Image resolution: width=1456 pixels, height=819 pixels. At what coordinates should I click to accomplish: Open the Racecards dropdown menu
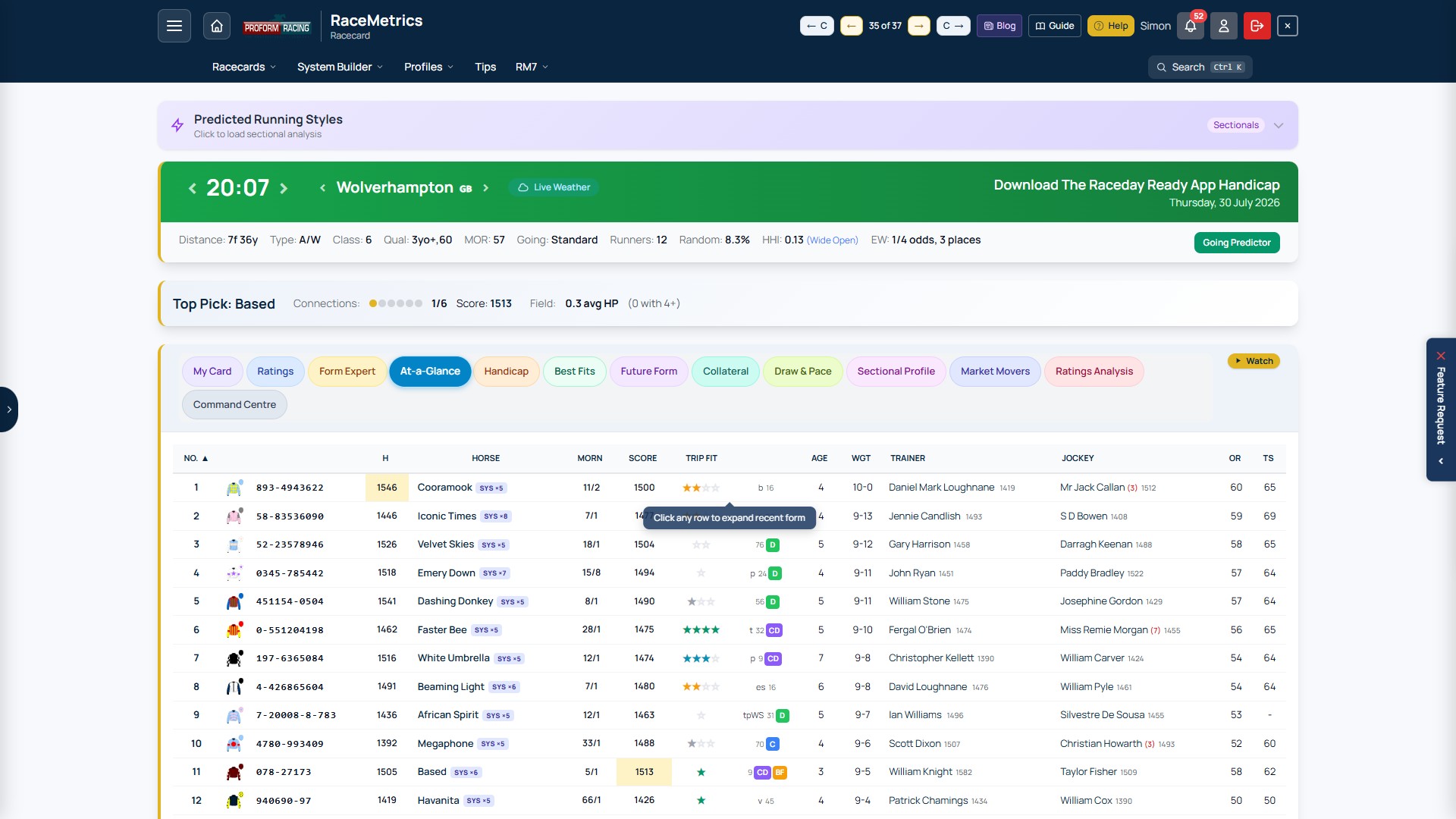(x=243, y=67)
